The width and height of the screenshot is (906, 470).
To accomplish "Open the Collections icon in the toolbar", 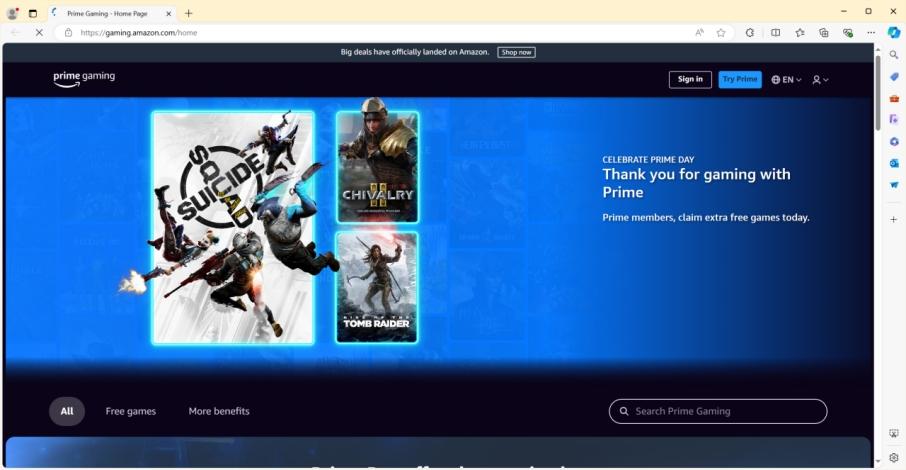I will [823, 32].
